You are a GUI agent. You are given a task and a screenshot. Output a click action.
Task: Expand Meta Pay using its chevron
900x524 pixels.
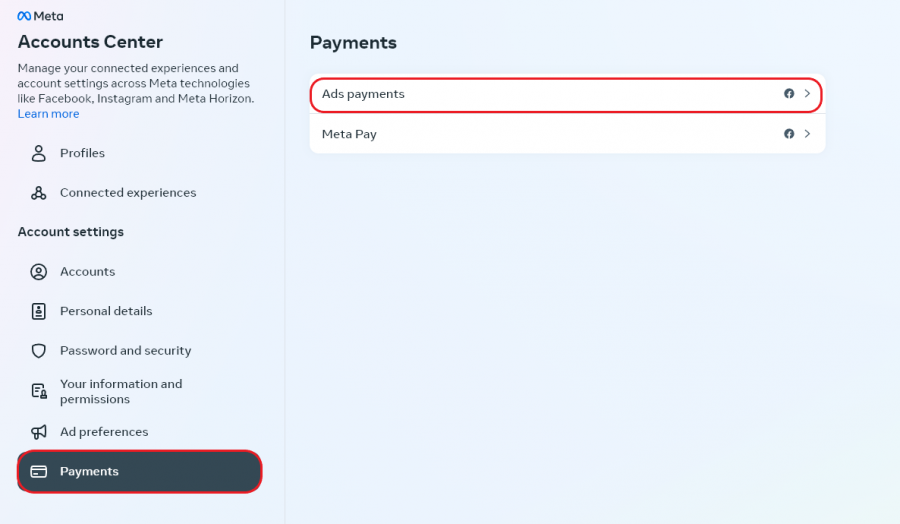(x=807, y=134)
